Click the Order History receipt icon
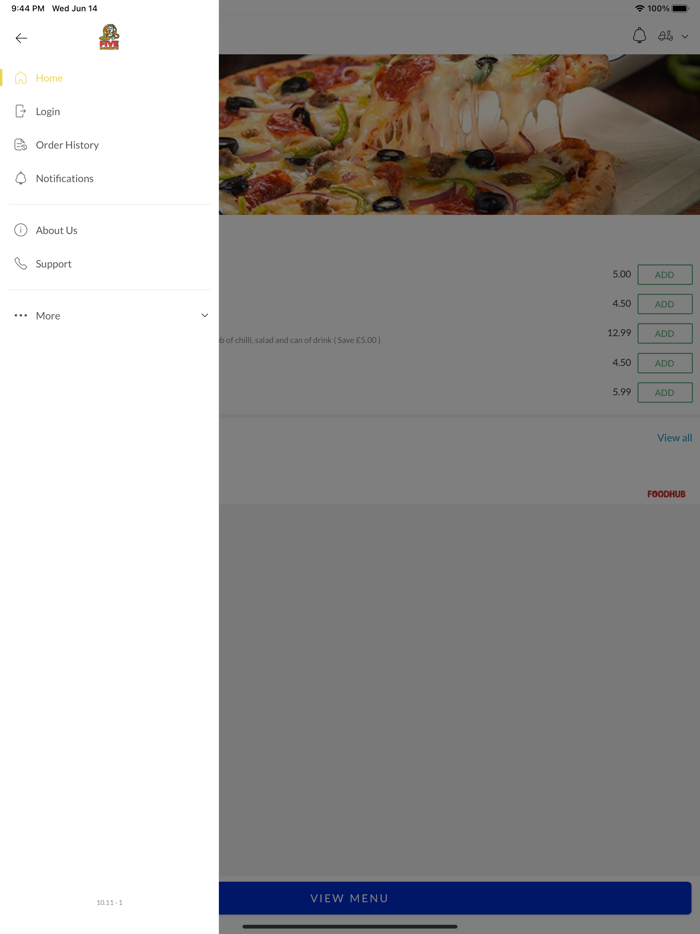Screen dimensions: 700x934 [21, 145]
